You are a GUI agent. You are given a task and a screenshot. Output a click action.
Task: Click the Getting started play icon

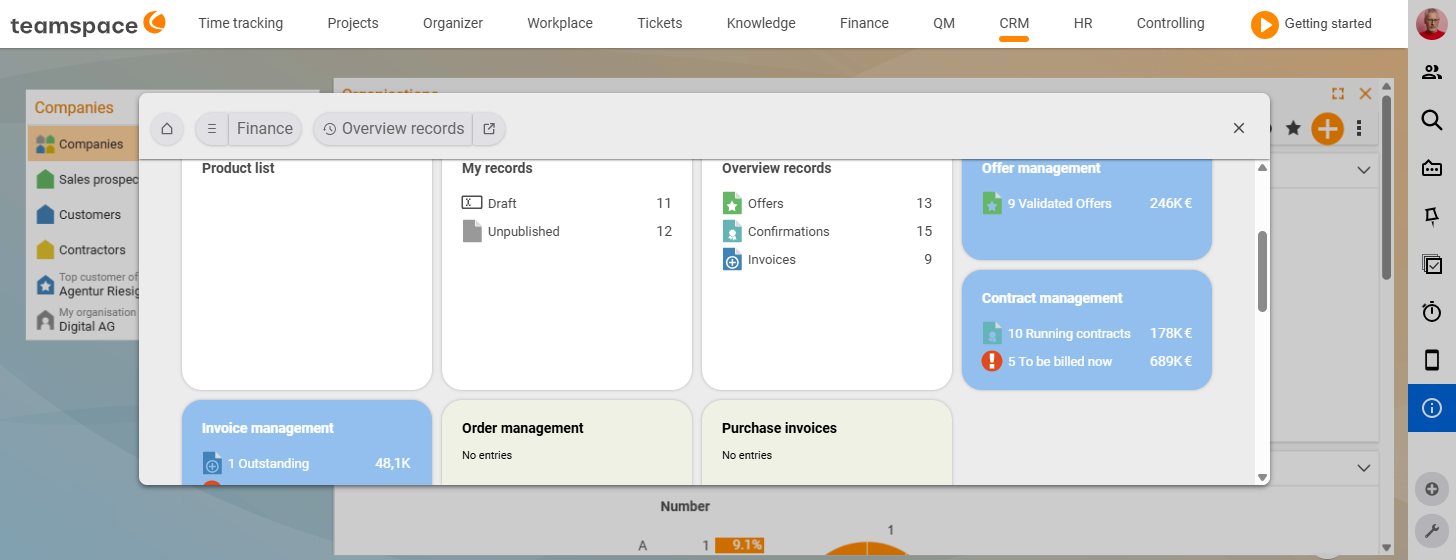coord(1265,24)
